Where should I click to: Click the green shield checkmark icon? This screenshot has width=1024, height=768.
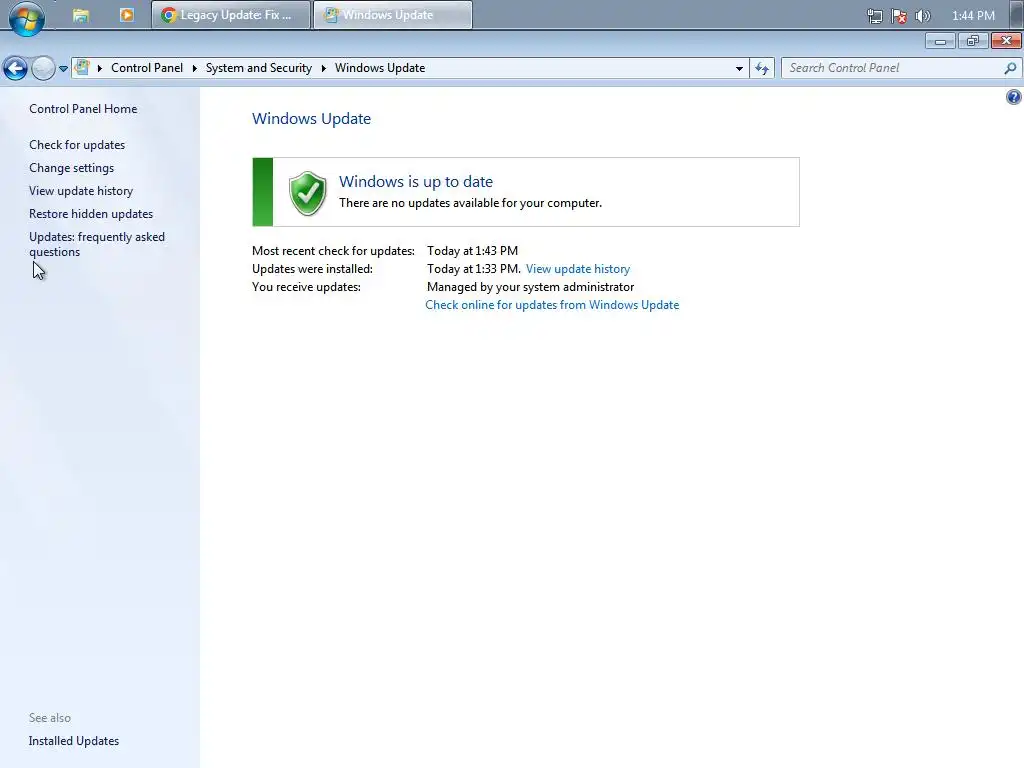[x=308, y=193]
